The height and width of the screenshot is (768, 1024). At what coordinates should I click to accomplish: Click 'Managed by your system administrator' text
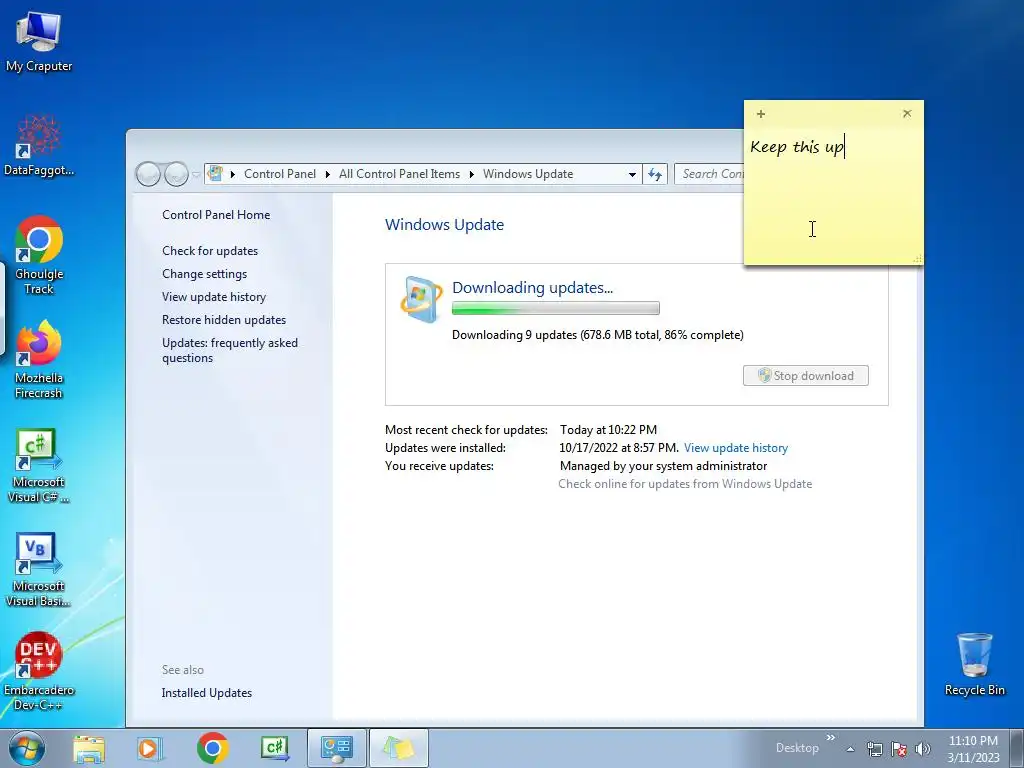[664, 466]
